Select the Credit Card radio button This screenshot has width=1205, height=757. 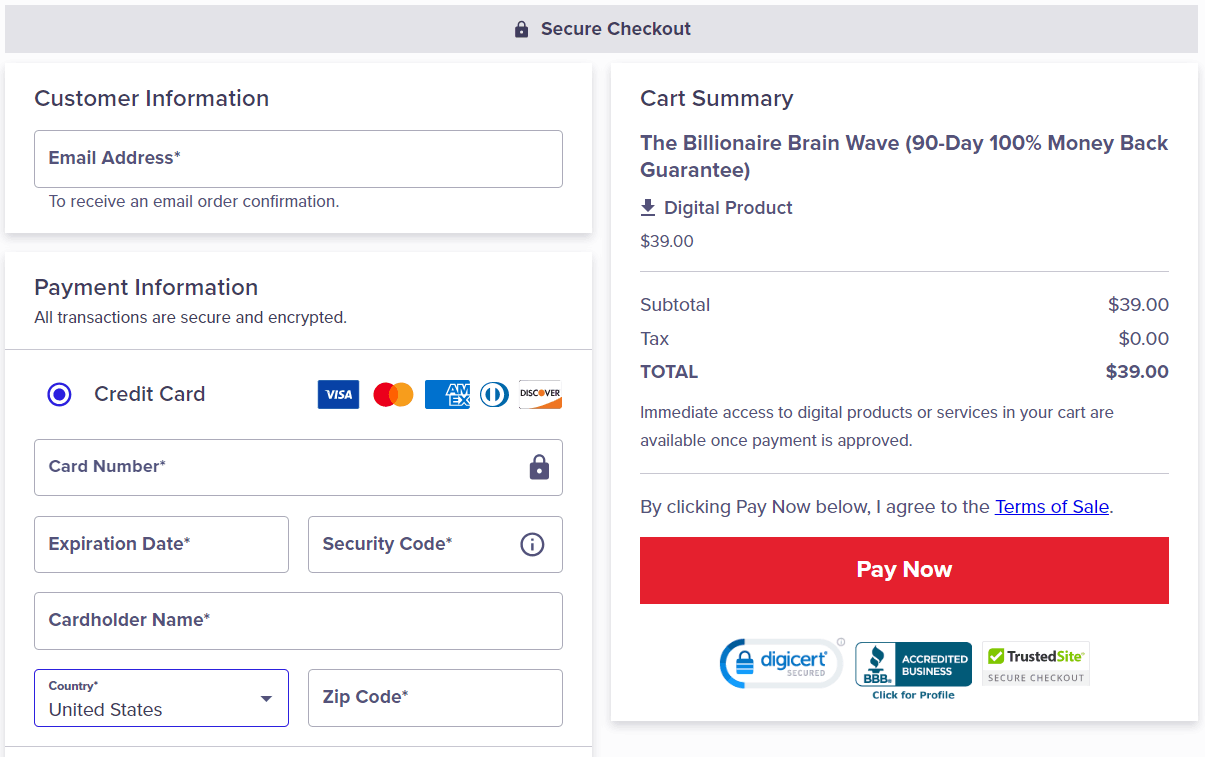(60, 394)
